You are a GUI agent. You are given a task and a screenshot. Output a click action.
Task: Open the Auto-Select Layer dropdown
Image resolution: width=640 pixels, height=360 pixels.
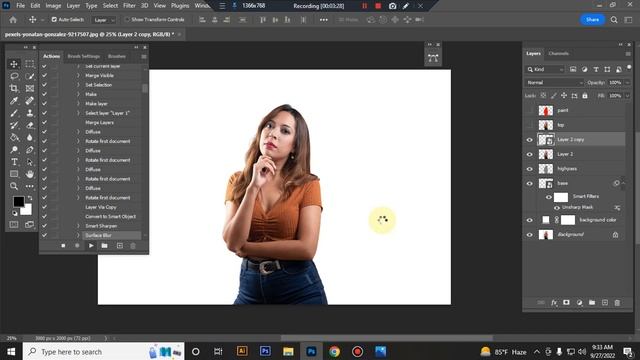(x=104, y=20)
